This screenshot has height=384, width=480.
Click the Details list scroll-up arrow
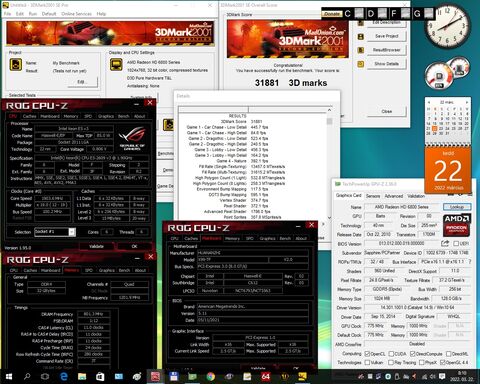[329, 110]
